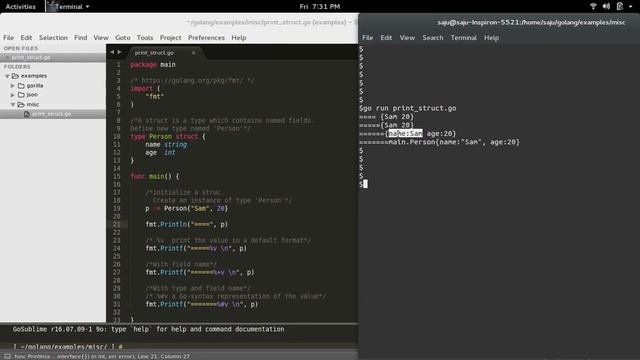
Task: Click the highlighted 'name:Sam' text in terminal
Action: [405, 133]
